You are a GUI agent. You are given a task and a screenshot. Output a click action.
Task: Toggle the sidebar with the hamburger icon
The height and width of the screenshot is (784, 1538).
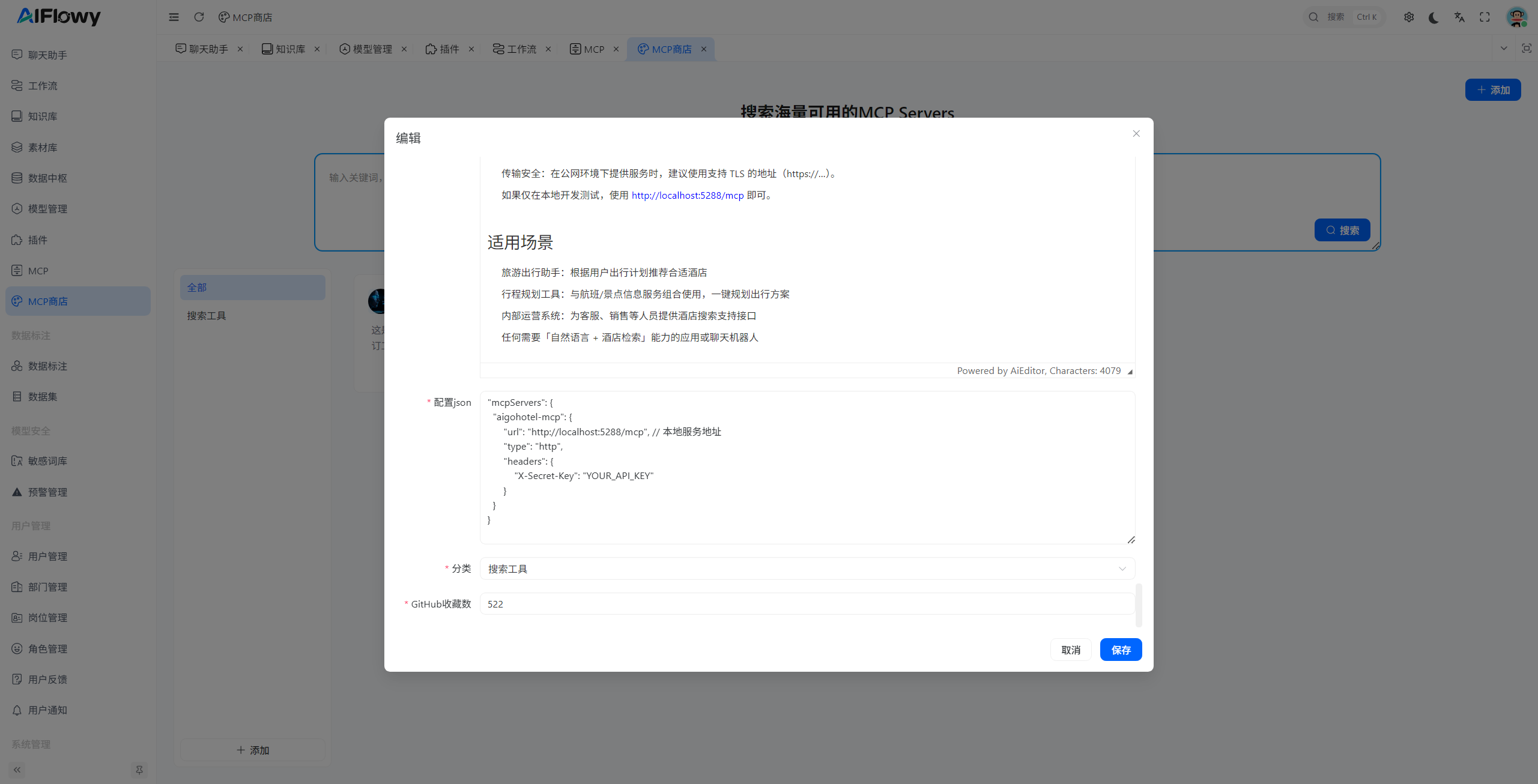pyautogui.click(x=174, y=17)
